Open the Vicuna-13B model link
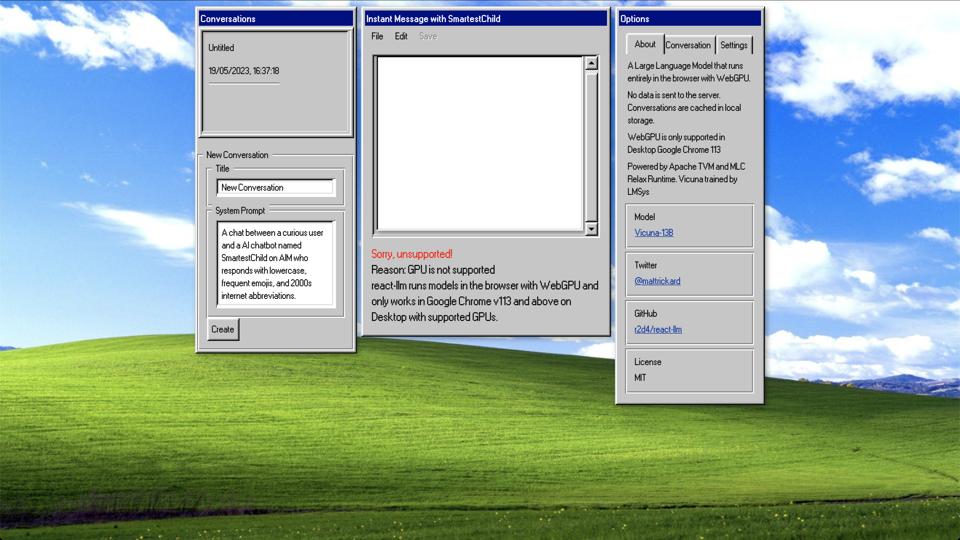 tap(654, 233)
